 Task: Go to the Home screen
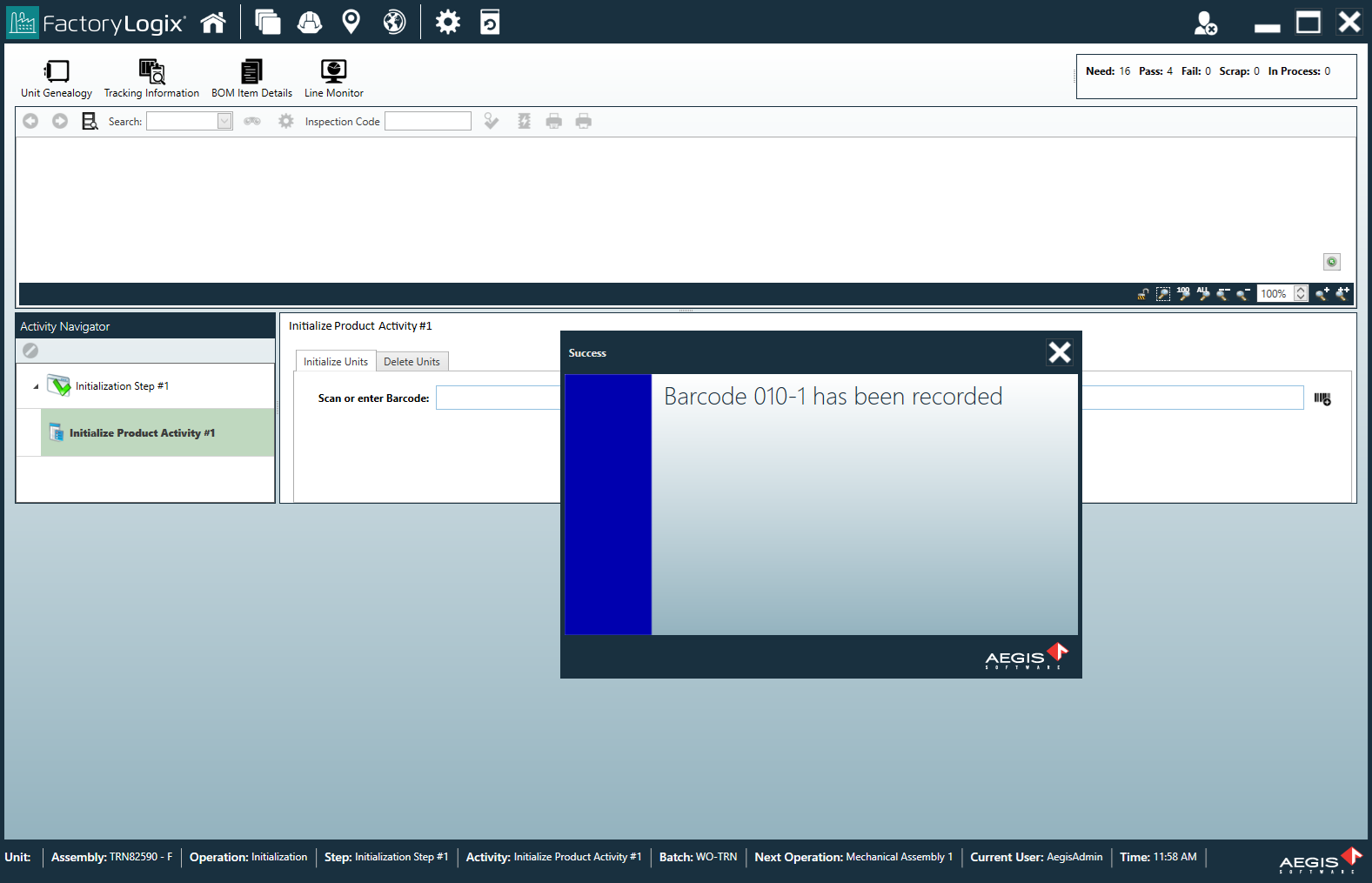[x=213, y=22]
